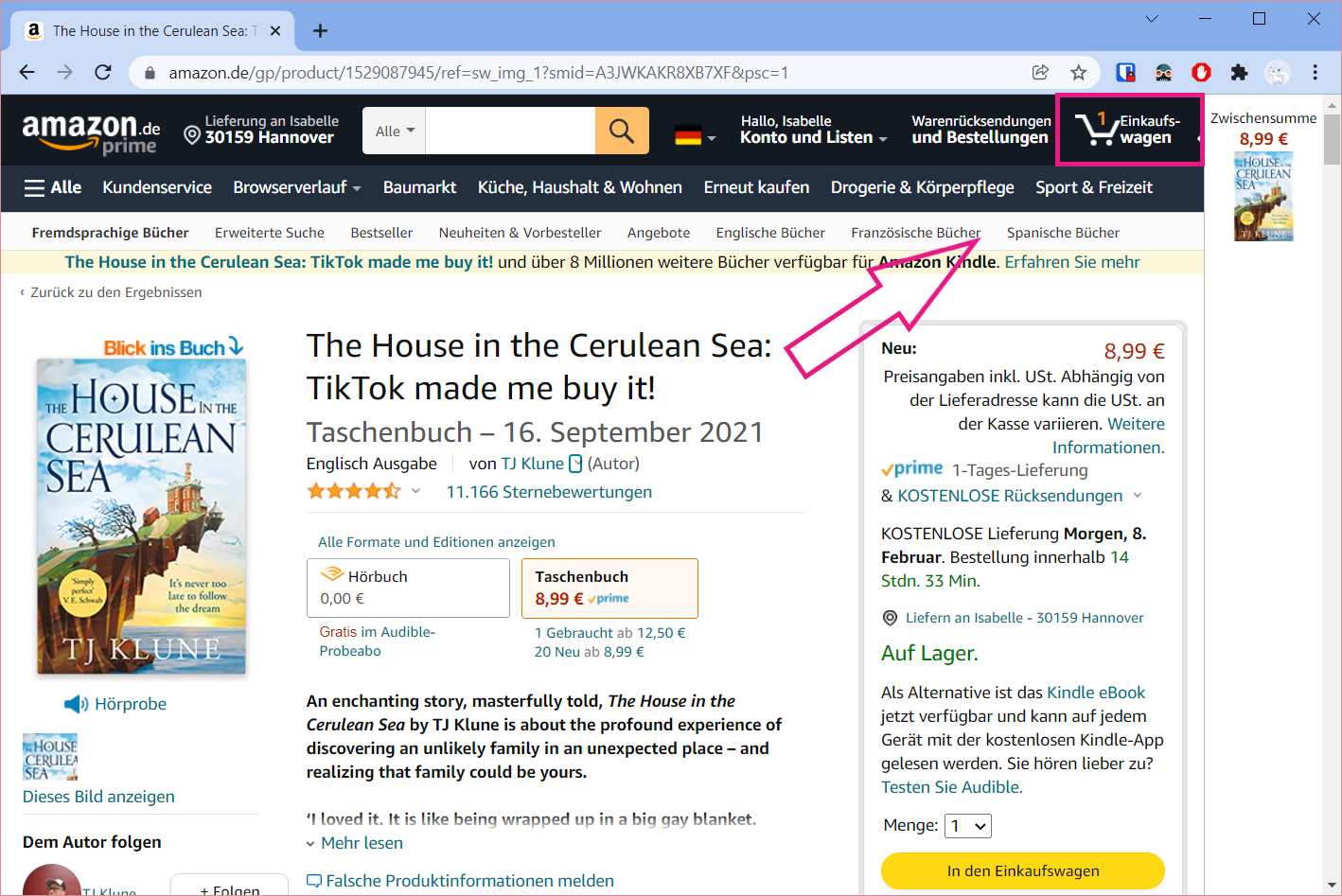Open TJ Klune author dropdown icon
Viewport: 1342px width, 896px height.
[575, 464]
